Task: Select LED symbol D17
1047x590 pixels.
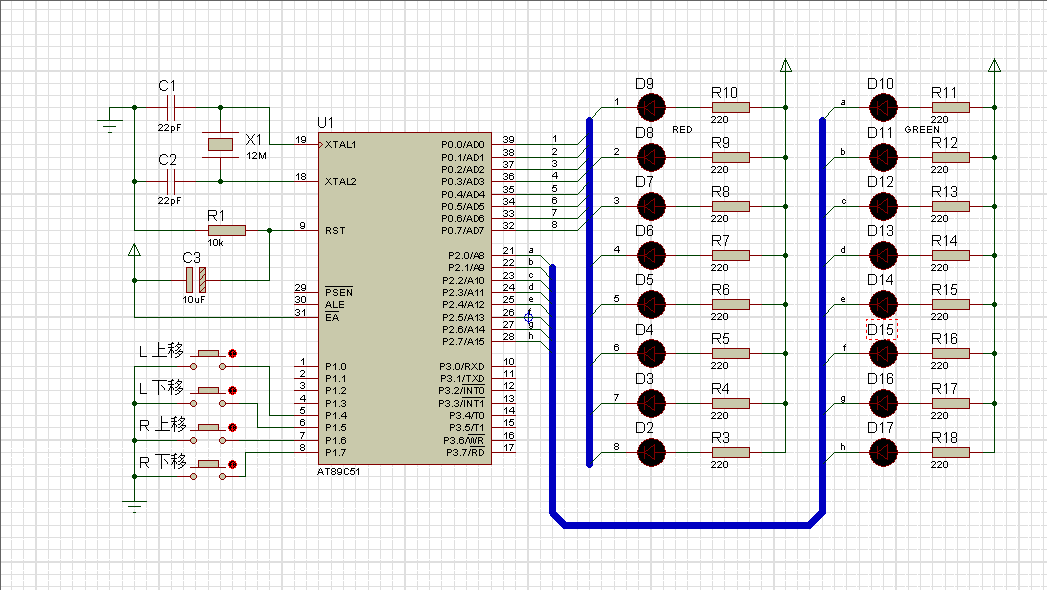Action: pos(883,453)
